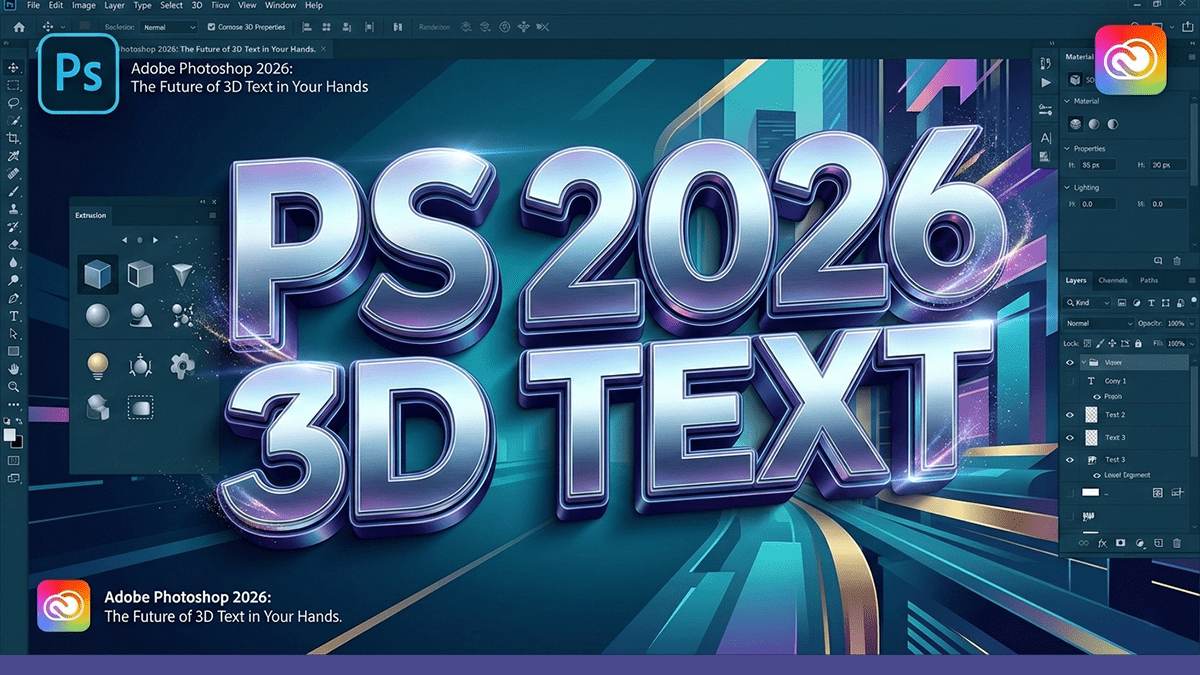Close the document tab with its X
This screenshot has width=1200, height=675.
pos(323,49)
